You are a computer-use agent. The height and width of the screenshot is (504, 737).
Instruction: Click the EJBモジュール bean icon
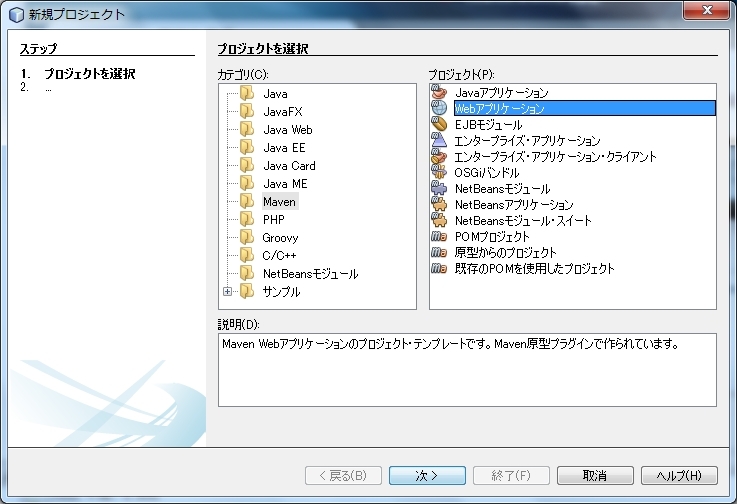click(439, 124)
